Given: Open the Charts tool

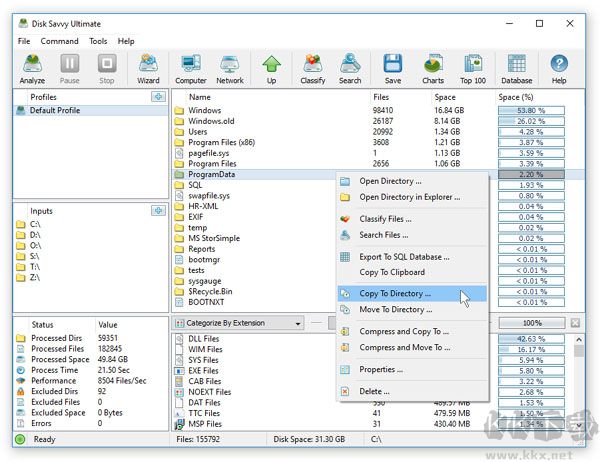Looking at the screenshot, I should [433, 69].
